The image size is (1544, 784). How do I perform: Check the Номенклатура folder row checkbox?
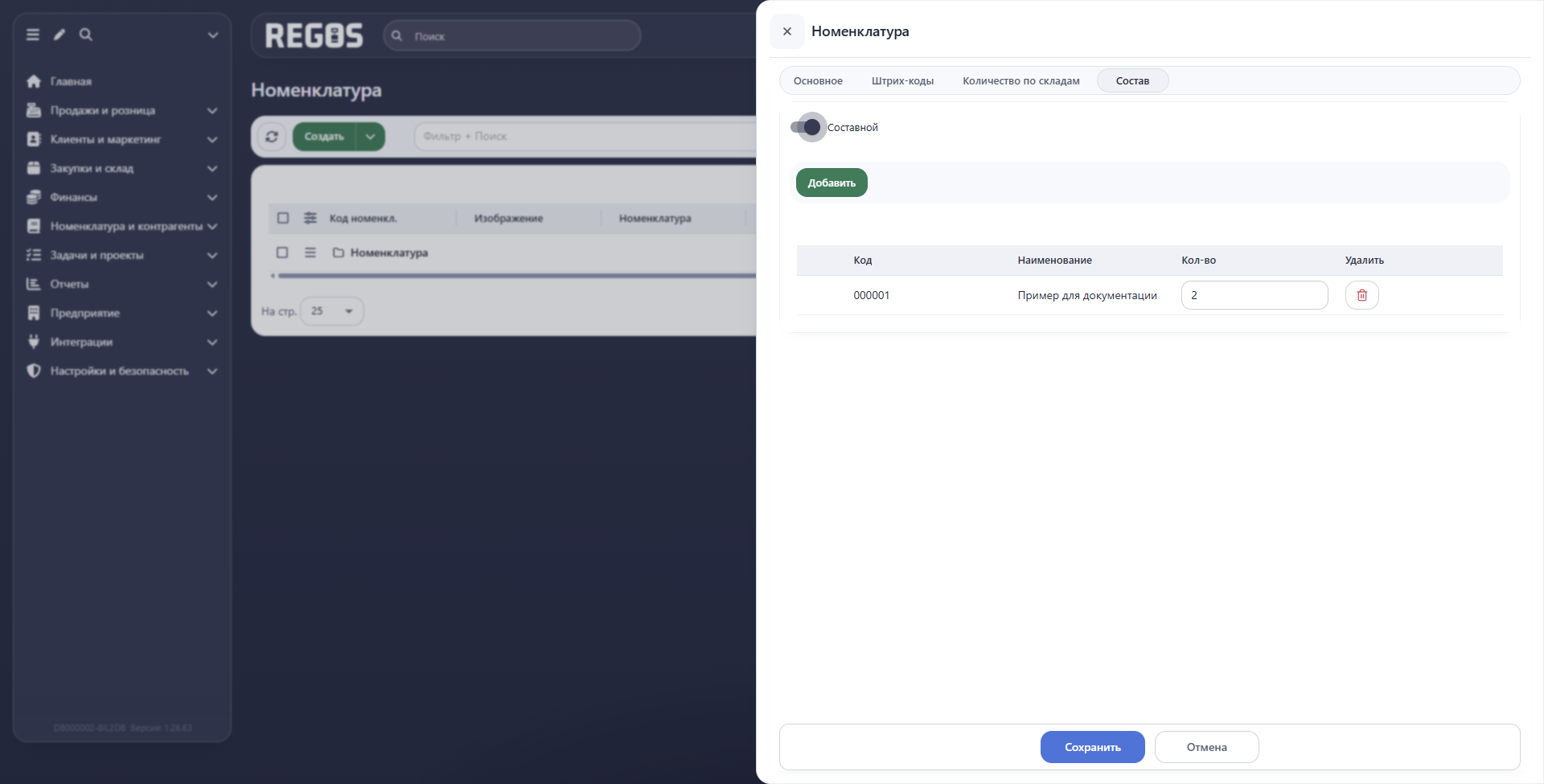[x=282, y=252]
